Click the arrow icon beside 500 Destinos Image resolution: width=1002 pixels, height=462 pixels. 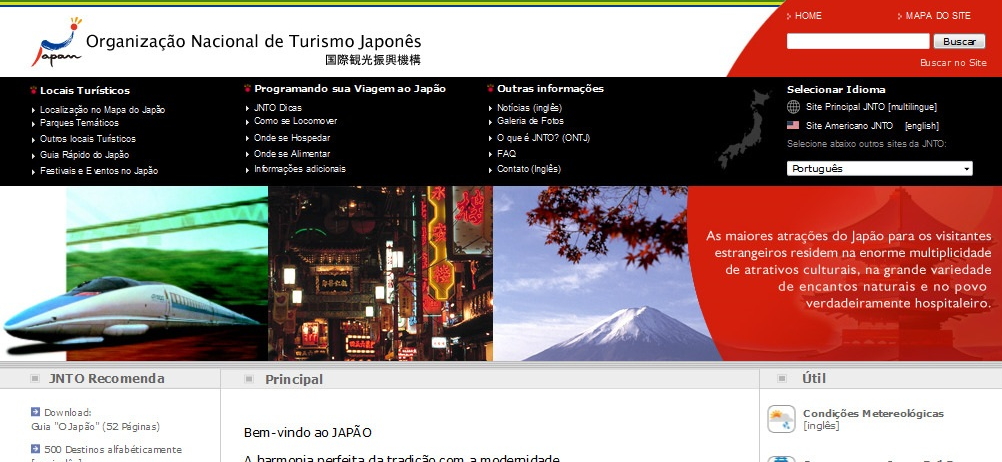tap(35, 449)
